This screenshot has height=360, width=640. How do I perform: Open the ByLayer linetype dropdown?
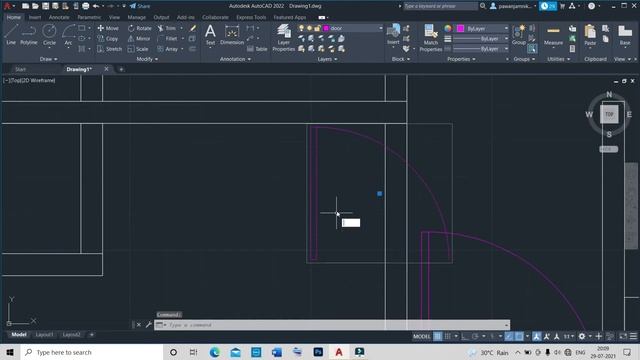pos(506,49)
